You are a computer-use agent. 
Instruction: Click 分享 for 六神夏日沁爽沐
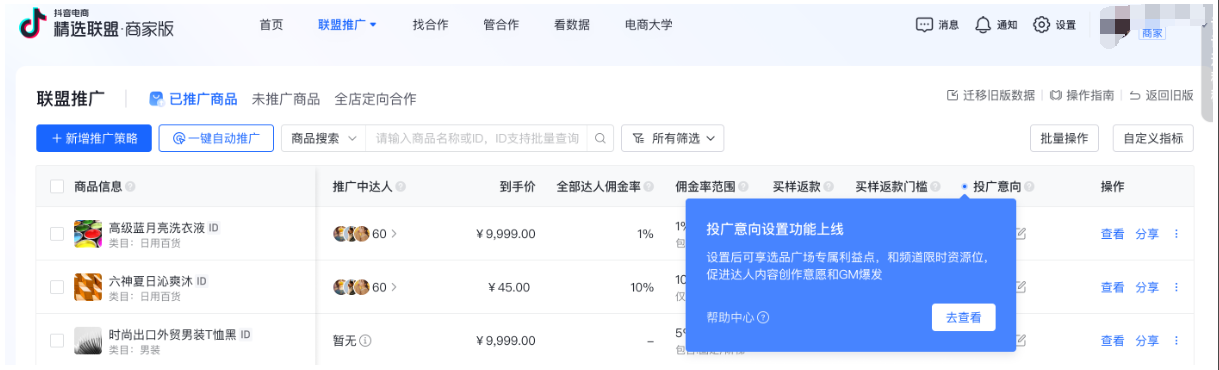(x=1147, y=287)
